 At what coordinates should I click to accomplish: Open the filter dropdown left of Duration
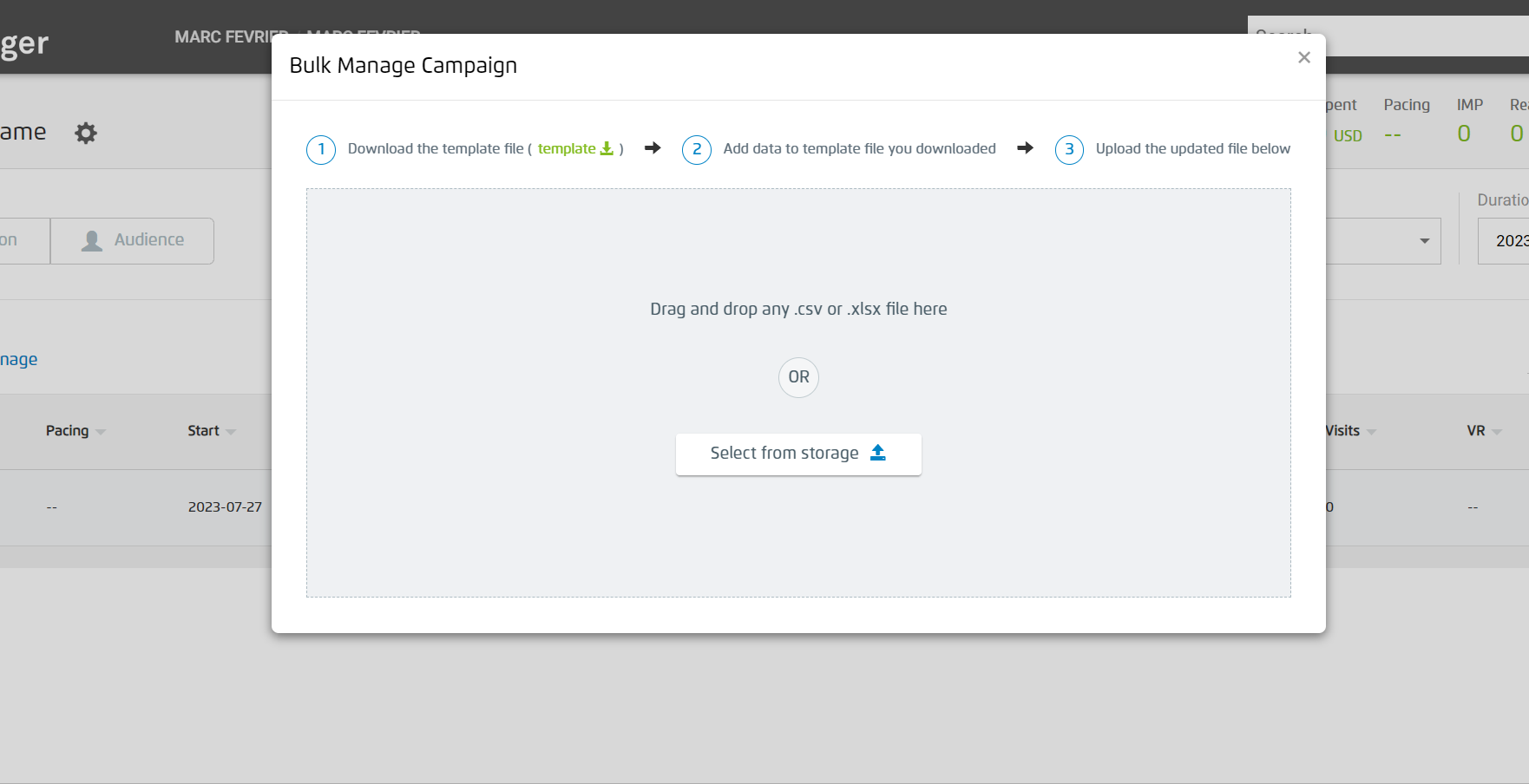pos(1424,241)
